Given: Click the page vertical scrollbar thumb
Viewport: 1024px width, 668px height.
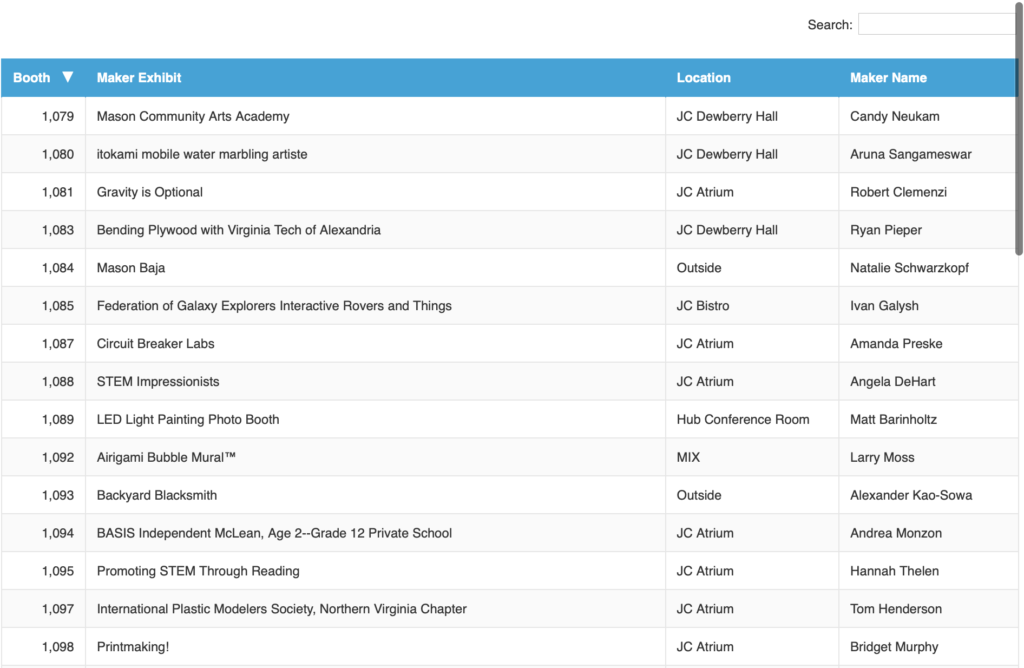Looking at the screenshot, I should click(1019, 129).
